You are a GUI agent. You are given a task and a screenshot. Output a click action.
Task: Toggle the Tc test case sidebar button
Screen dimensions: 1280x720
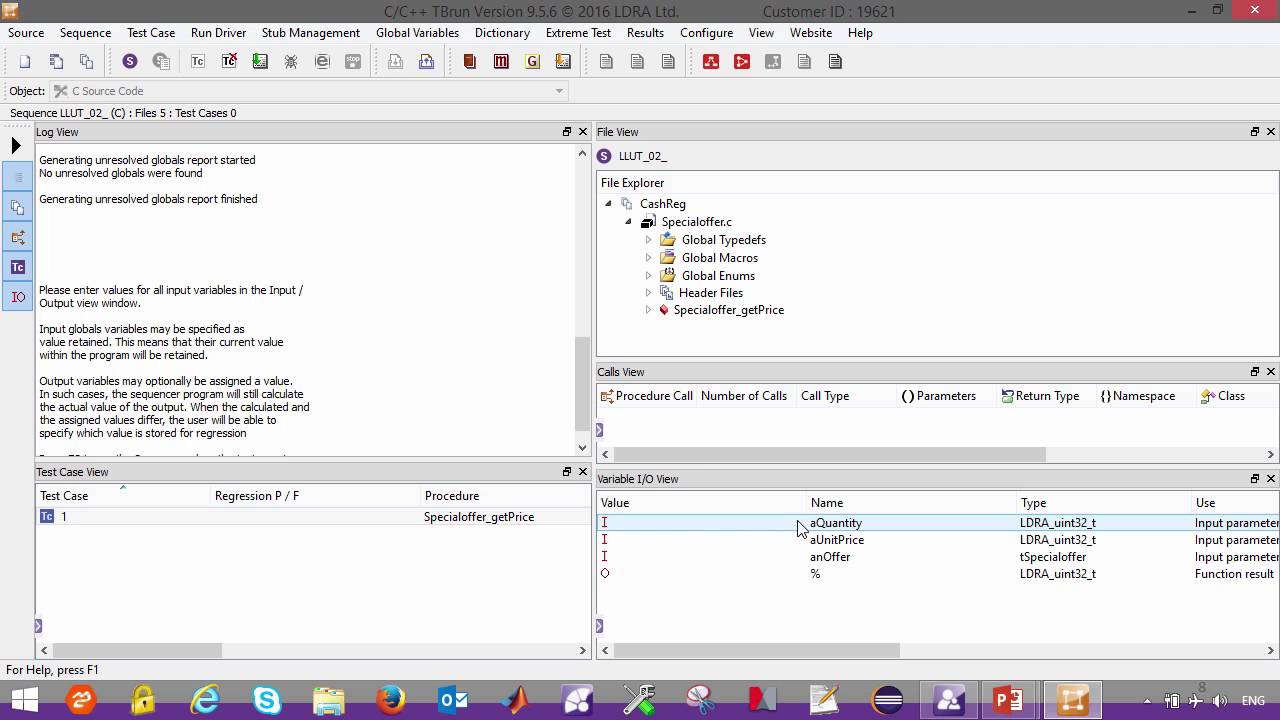click(x=18, y=267)
